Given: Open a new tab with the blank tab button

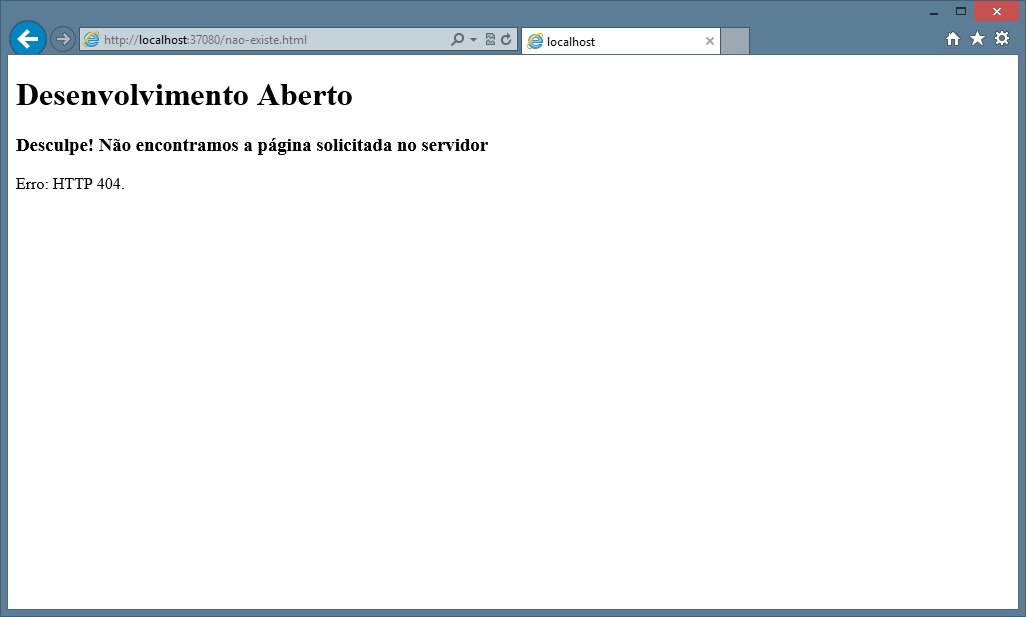Looking at the screenshot, I should 735,42.
